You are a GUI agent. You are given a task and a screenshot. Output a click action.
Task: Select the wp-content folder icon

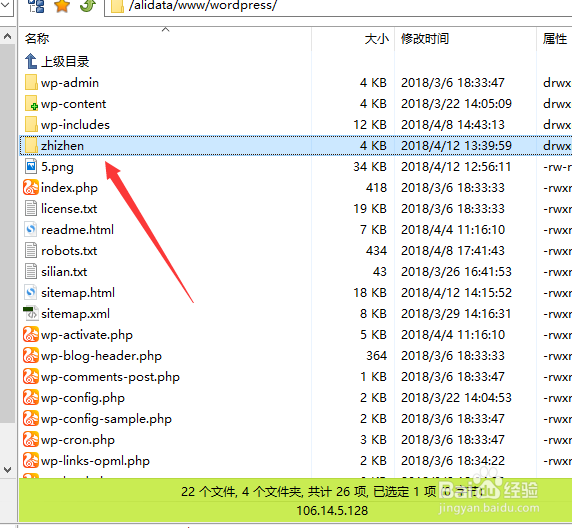31,104
